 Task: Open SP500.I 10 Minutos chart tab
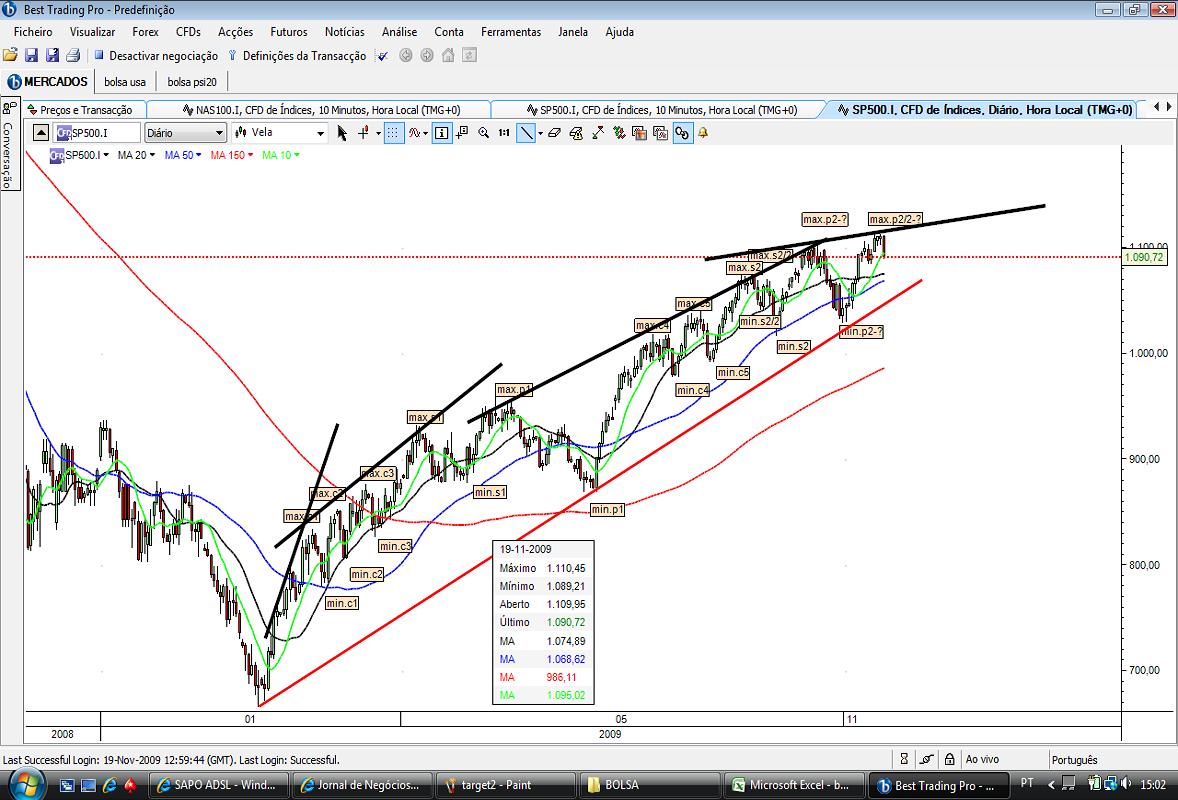[661, 110]
